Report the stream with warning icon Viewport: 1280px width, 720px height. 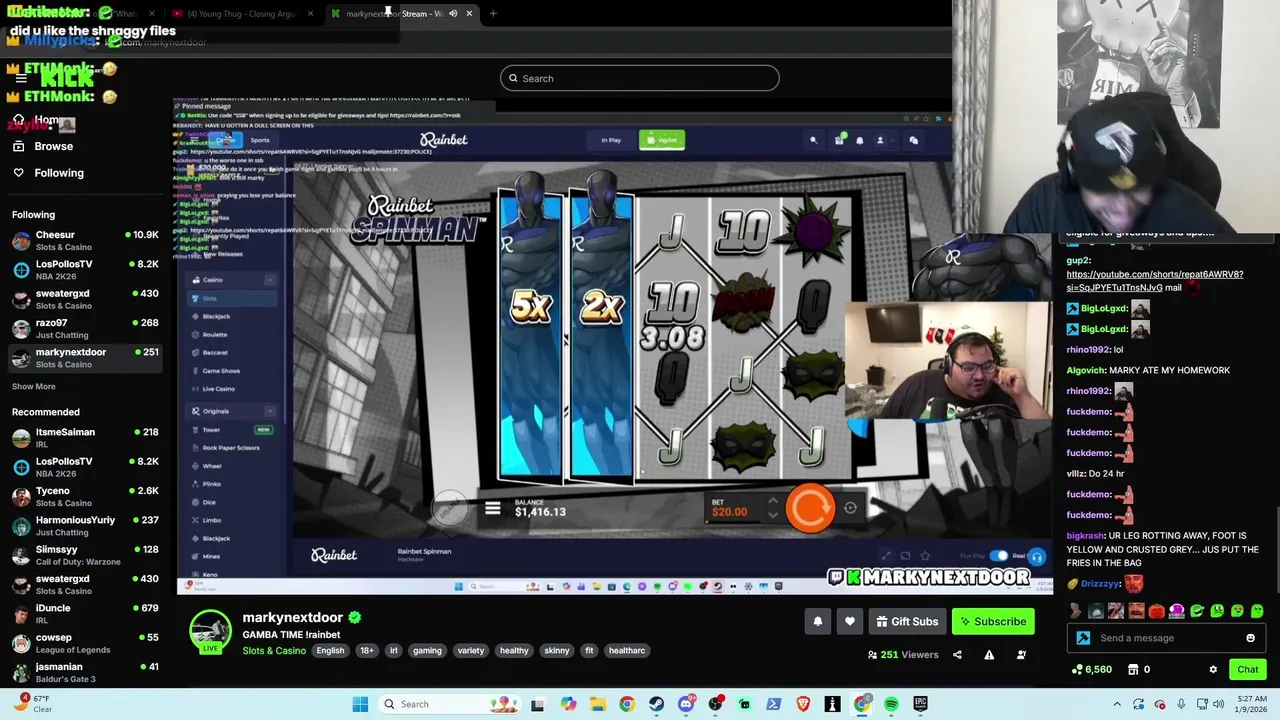click(x=989, y=655)
